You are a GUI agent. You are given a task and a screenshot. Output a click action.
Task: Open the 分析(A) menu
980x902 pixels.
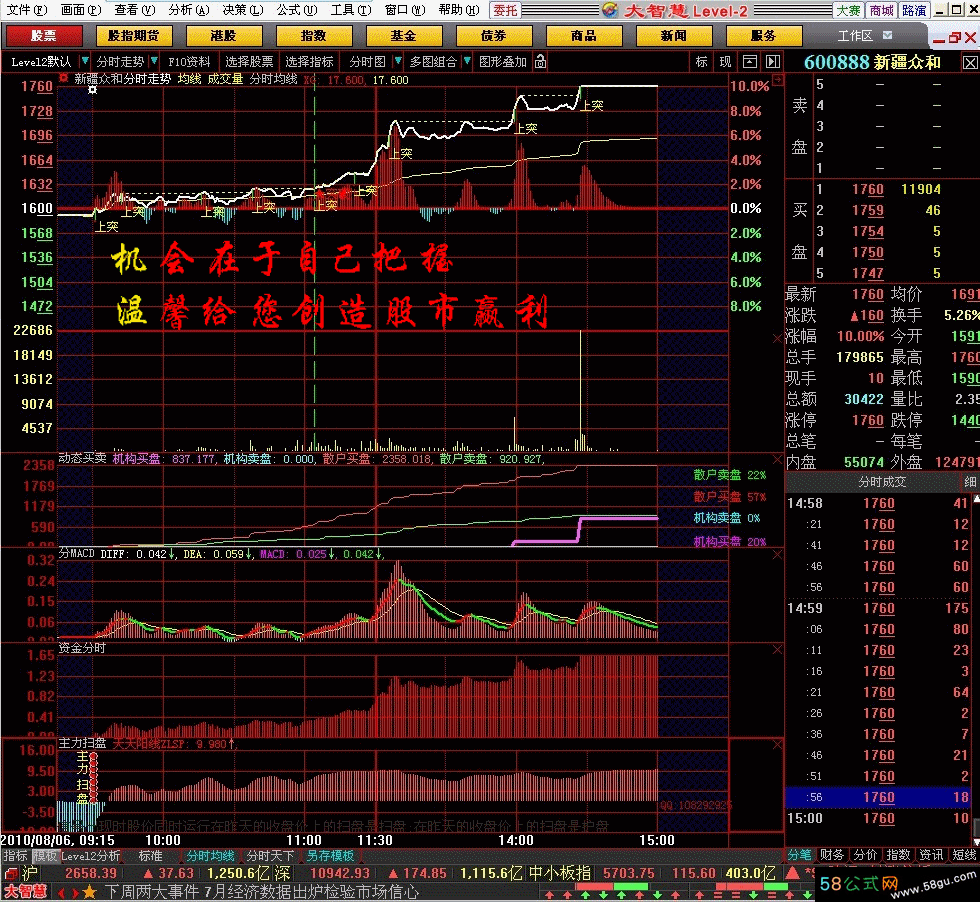point(189,10)
